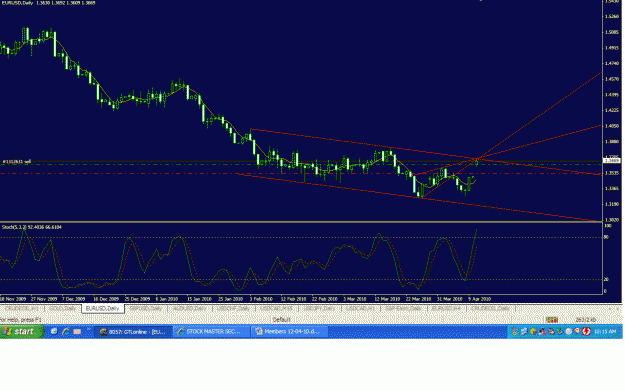625x391 pixels.
Task: Switch to the GOLD,Daily chart tab
Action: [x=63, y=308]
